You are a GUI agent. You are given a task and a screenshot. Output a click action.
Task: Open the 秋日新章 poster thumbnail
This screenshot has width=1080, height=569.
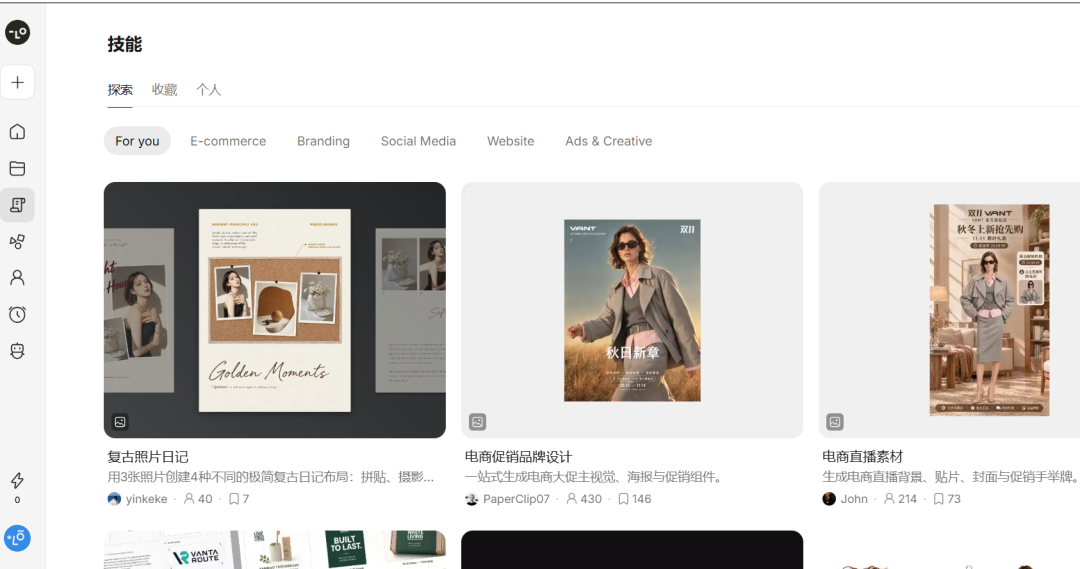pyautogui.click(x=632, y=310)
